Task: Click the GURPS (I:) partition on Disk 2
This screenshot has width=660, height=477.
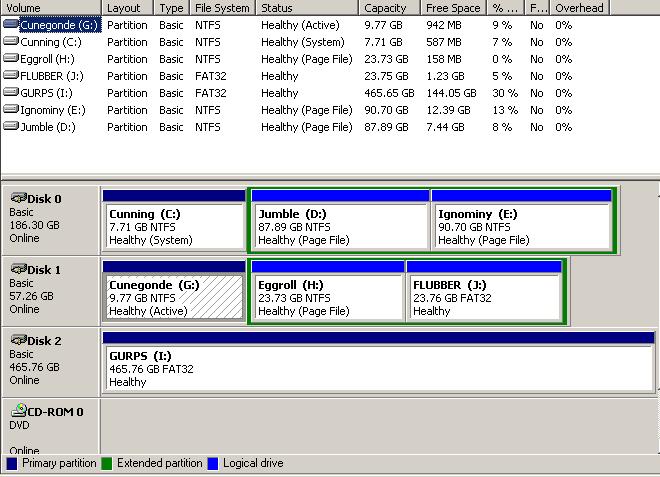Action: click(378, 368)
